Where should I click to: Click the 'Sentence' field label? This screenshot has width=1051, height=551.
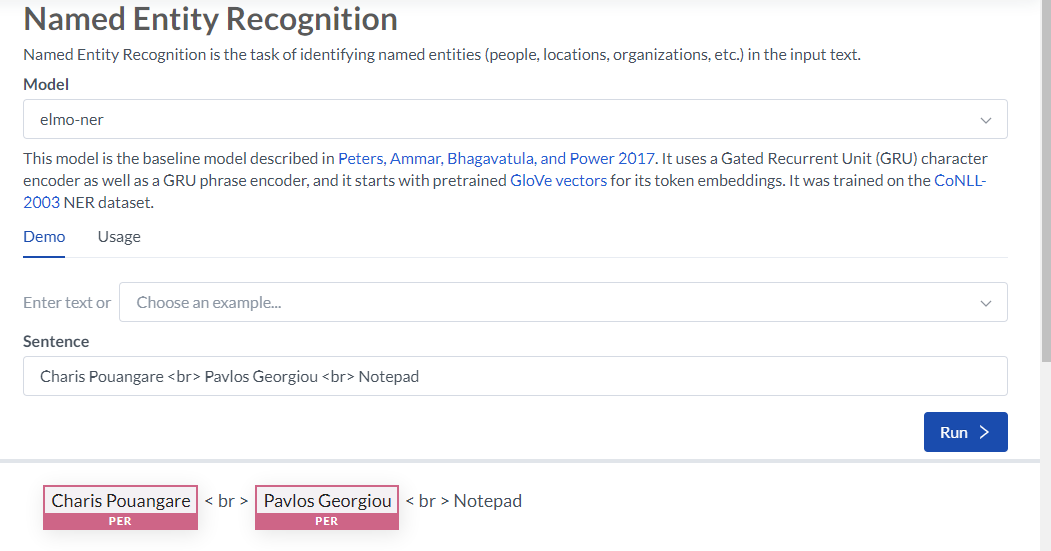56,341
